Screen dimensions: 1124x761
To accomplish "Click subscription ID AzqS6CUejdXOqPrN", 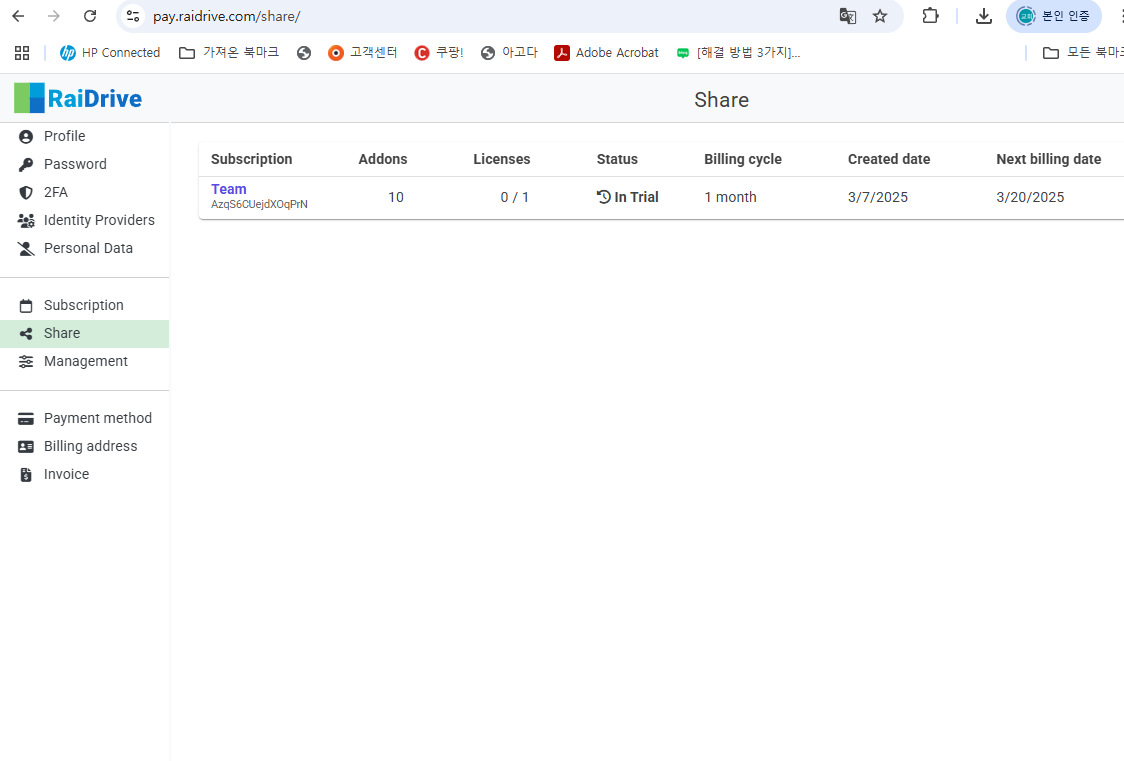I will 259,204.
